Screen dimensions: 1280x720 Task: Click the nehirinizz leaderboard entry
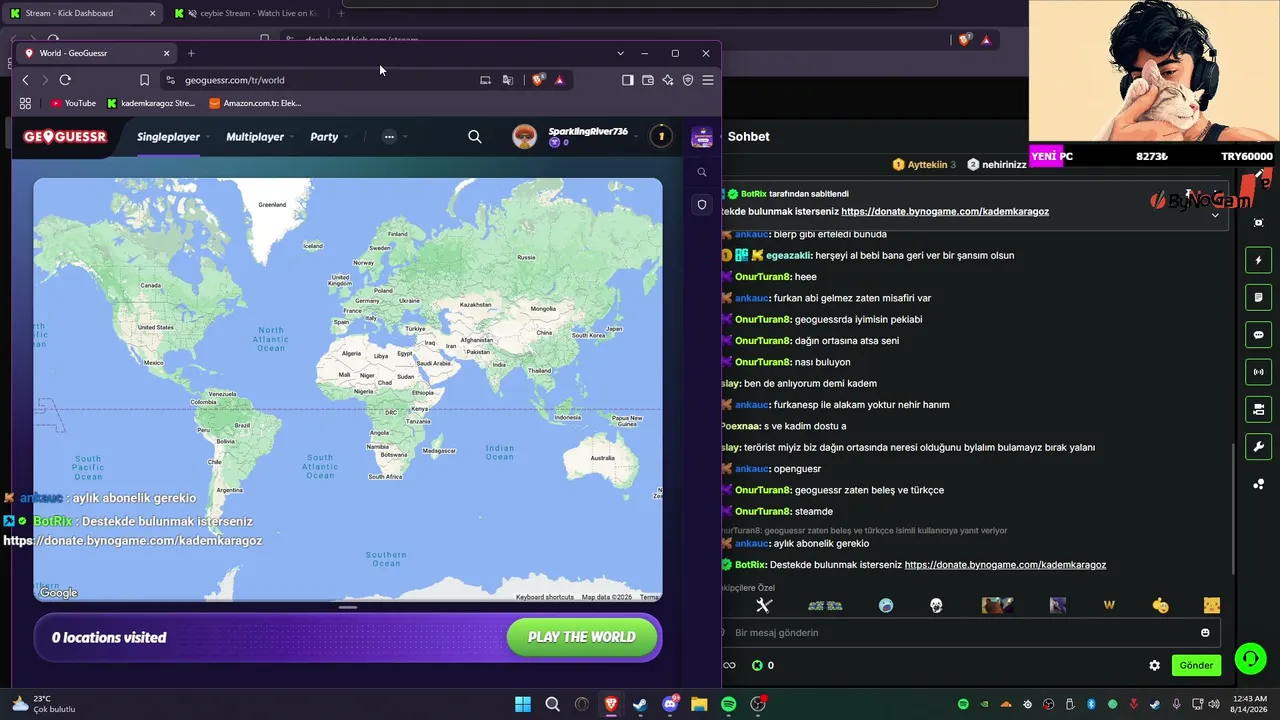(x=997, y=165)
